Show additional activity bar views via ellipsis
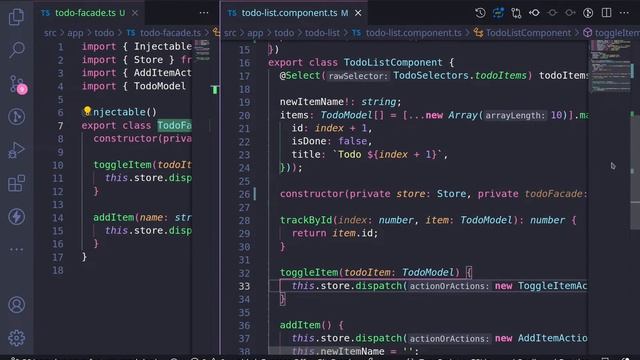Viewport: 640px width, 360px height. tap(16, 249)
